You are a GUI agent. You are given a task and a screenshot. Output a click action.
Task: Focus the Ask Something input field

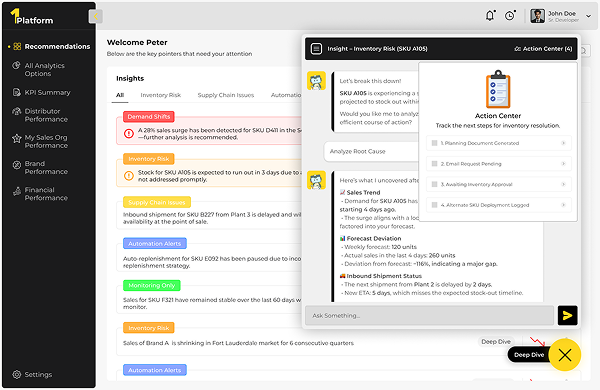click(429, 315)
